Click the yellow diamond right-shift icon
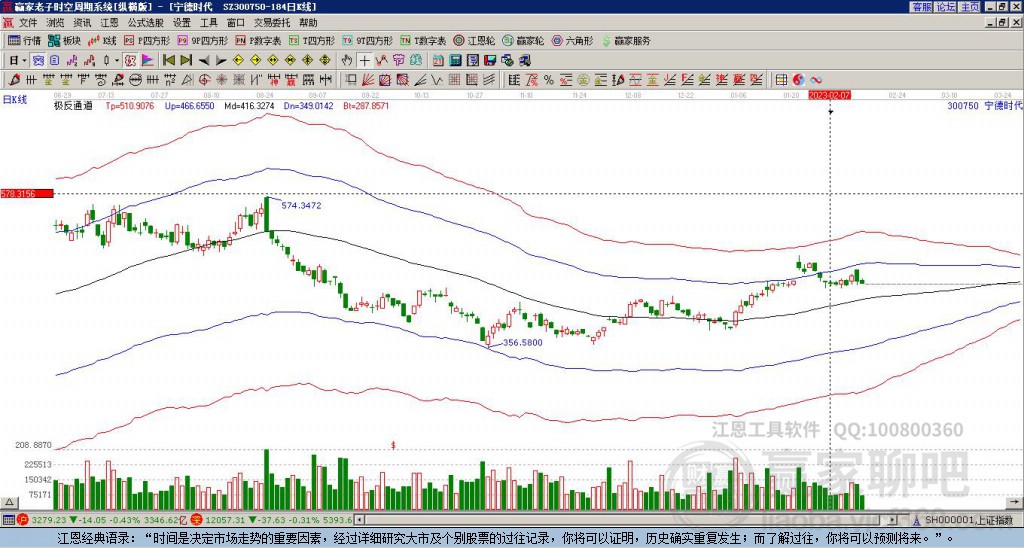This screenshot has height=548, width=1024. click(x=255, y=60)
